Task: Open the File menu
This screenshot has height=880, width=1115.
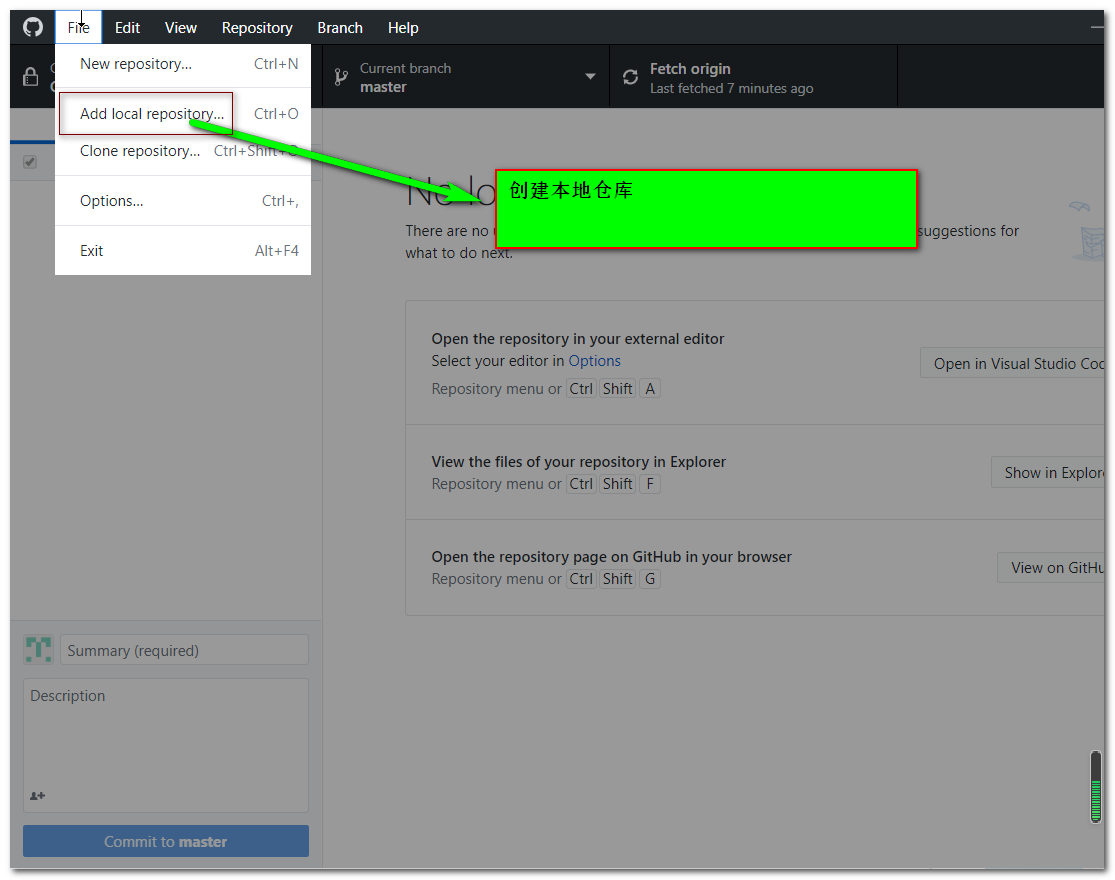Action: click(78, 28)
